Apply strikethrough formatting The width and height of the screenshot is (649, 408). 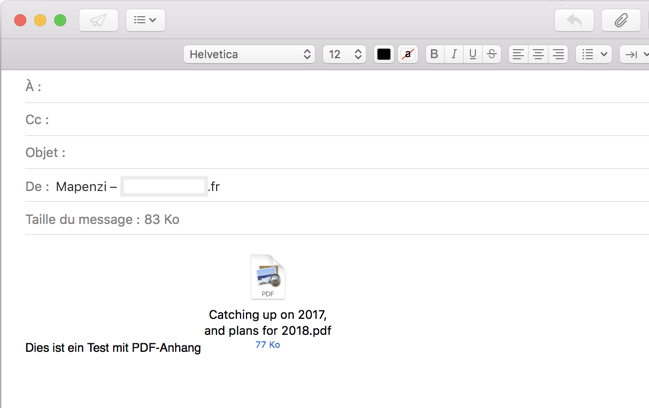[x=491, y=54]
